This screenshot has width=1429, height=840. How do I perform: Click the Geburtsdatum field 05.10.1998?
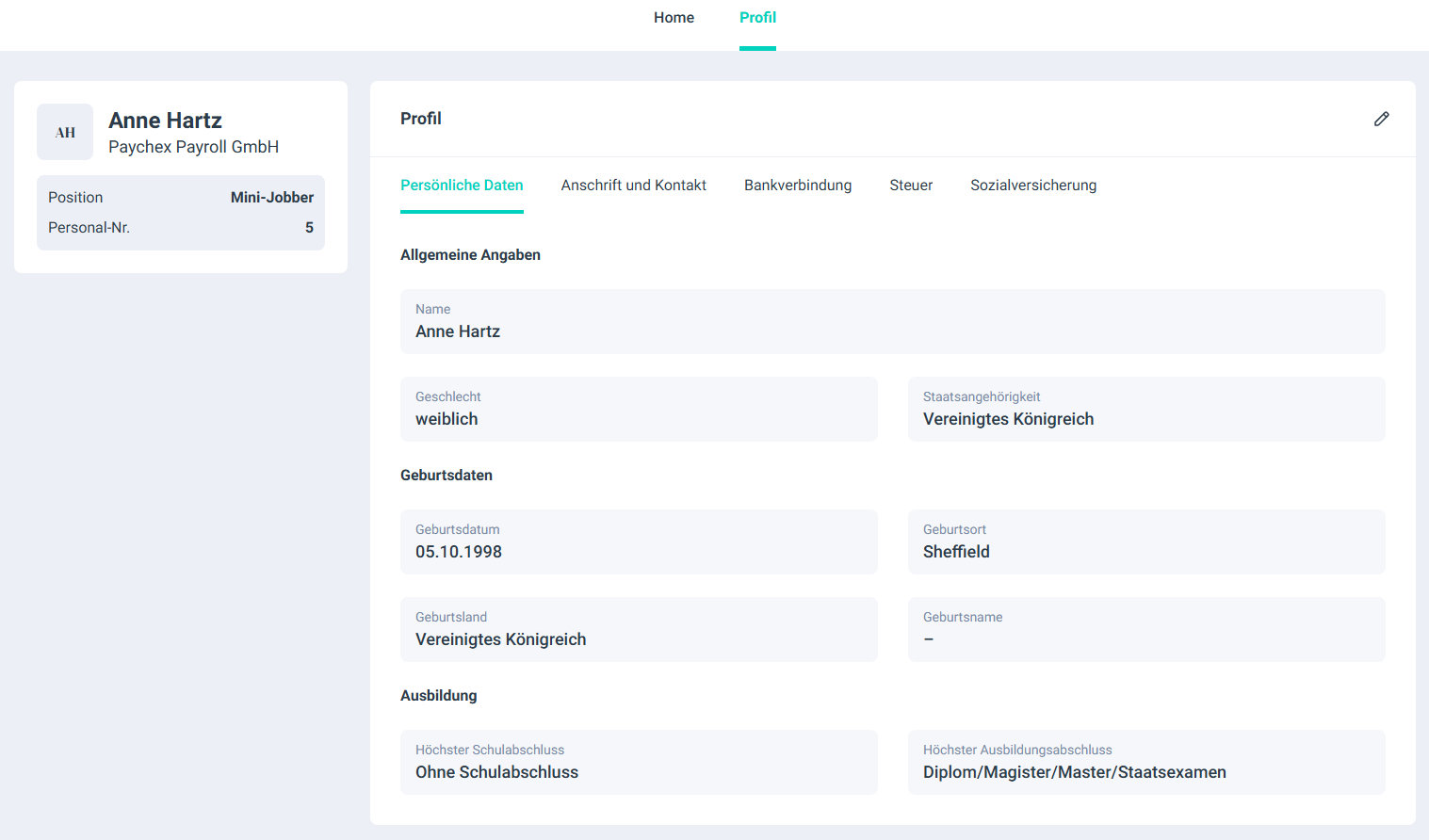click(639, 542)
